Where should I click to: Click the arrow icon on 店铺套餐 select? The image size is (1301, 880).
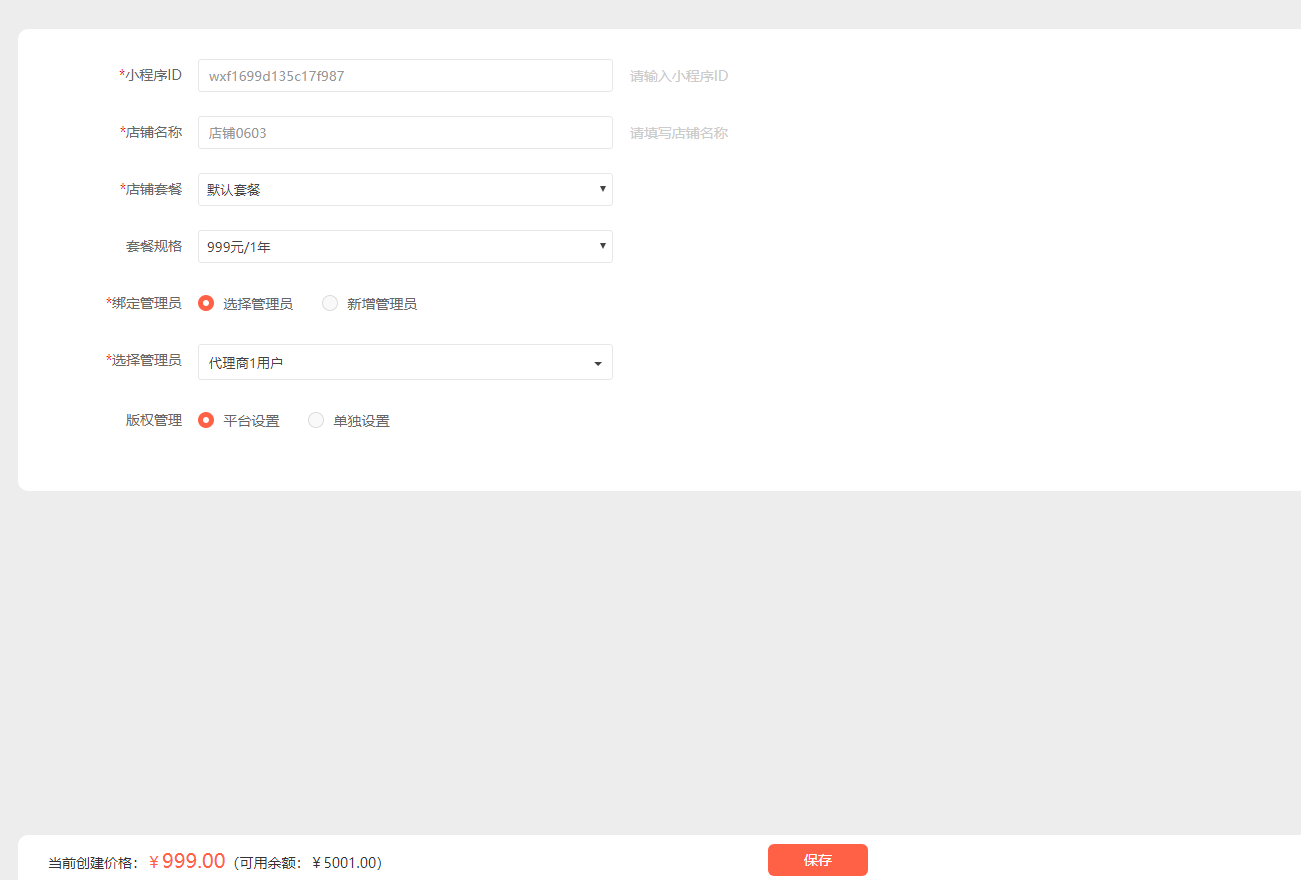pyautogui.click(x=602, y=188)
